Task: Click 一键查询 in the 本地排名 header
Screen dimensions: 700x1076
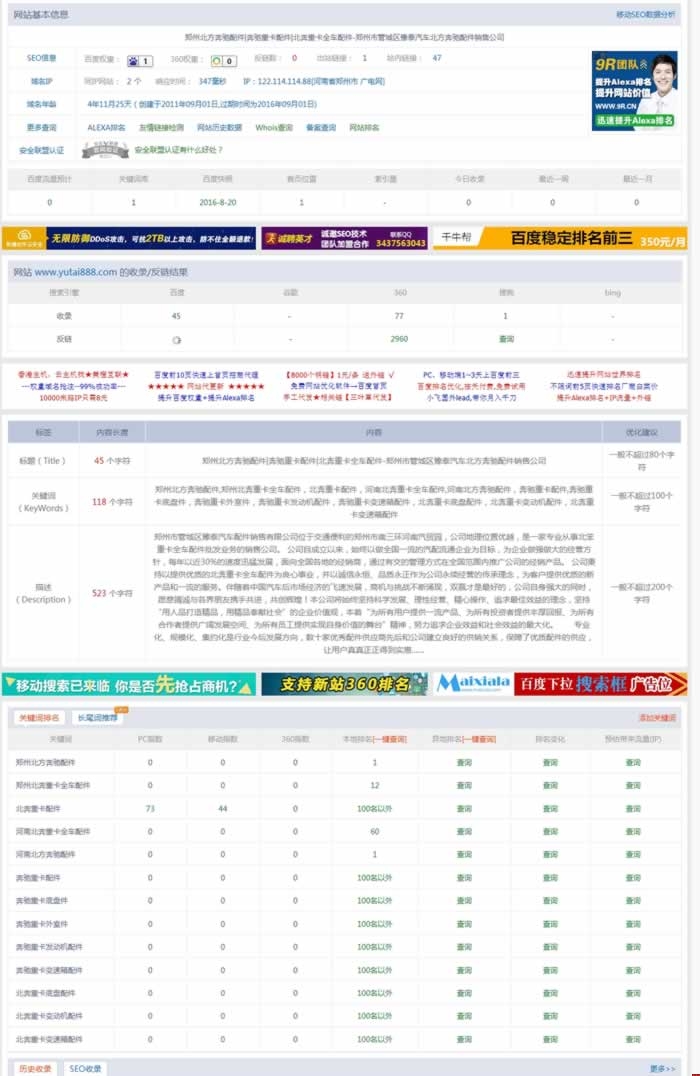Action: [x=389, y=739]
